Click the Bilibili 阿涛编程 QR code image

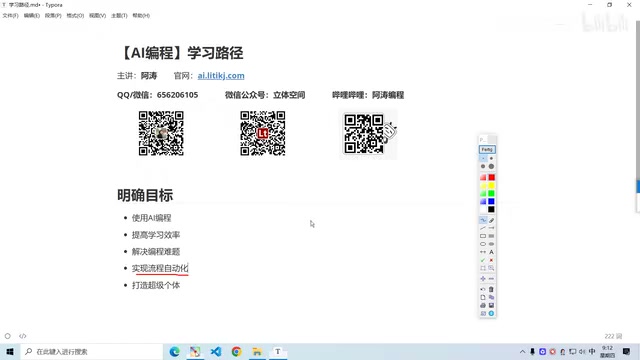[x=368, y=134]
